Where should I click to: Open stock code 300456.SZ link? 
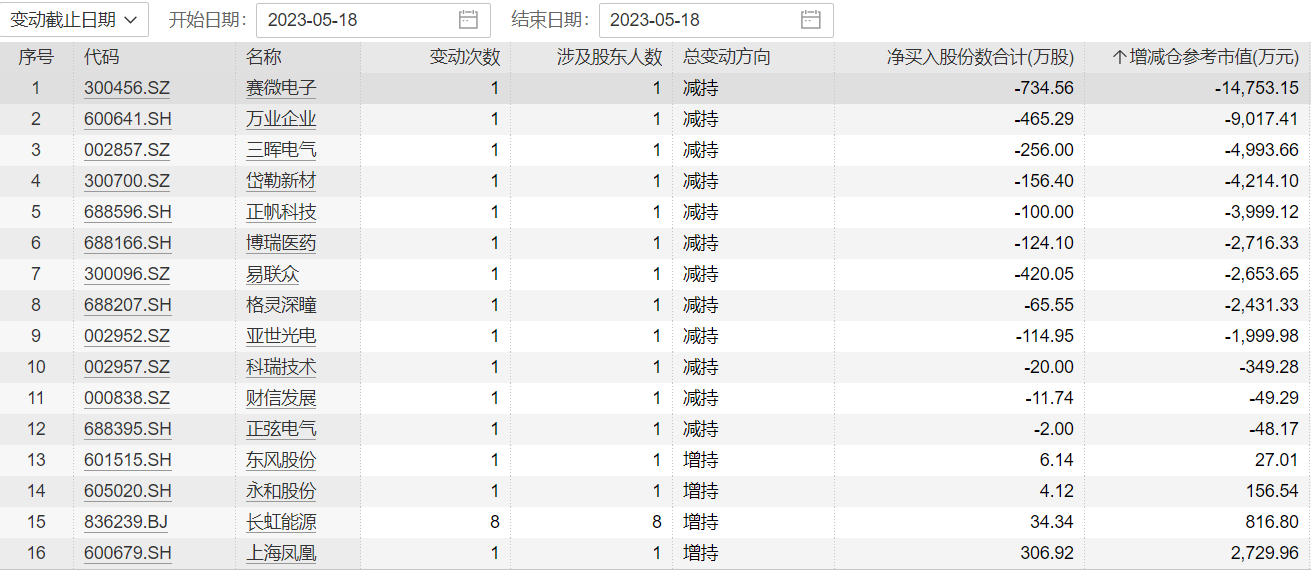[x=127, y=88]
